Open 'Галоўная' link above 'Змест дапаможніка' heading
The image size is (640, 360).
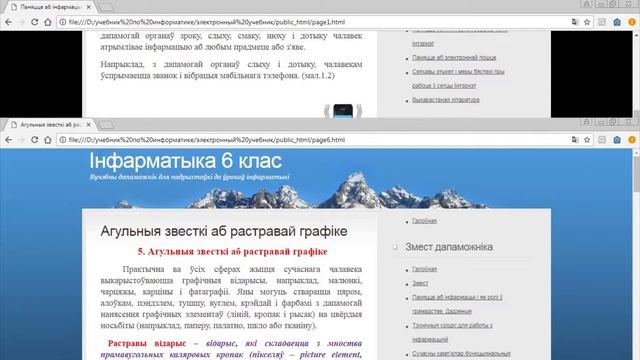pyautogui.click(x=424, y=221)
